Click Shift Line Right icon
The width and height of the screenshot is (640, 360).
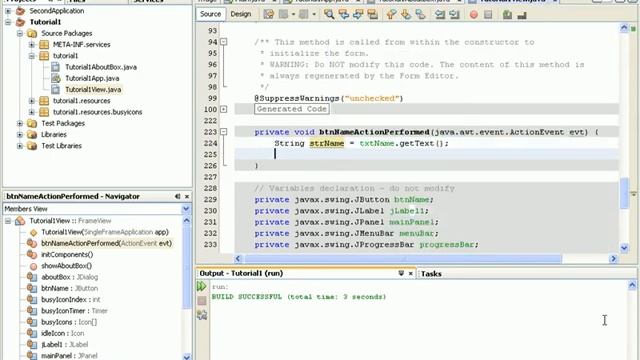454,15
